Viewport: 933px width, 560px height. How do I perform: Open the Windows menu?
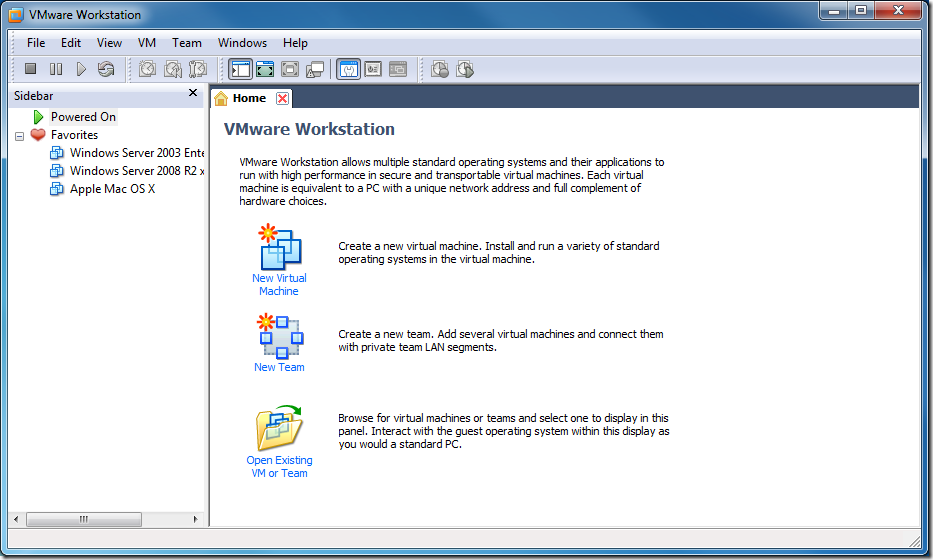click(242, 43)
